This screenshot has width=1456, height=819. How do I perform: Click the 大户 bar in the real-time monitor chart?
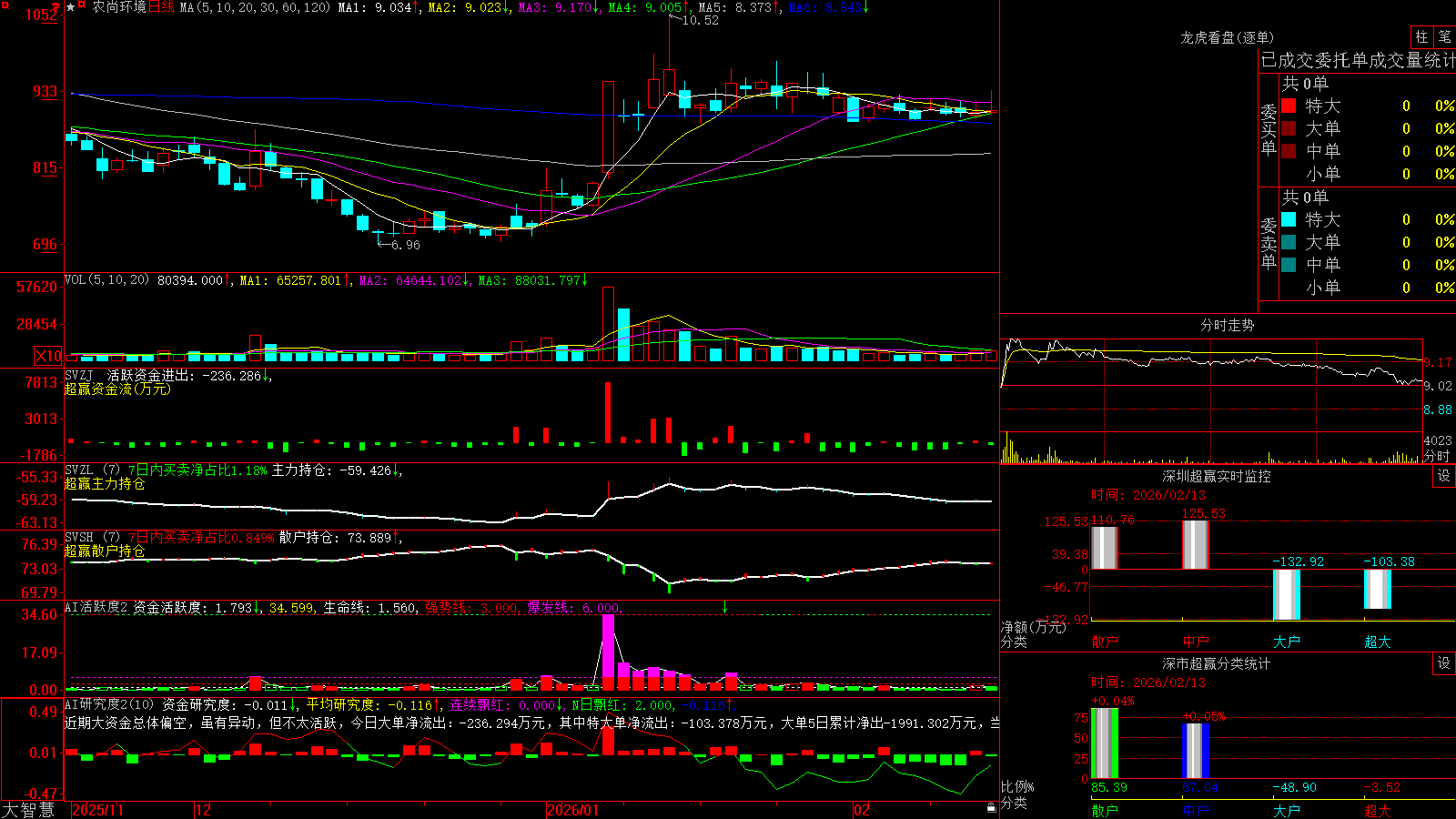1286,595
